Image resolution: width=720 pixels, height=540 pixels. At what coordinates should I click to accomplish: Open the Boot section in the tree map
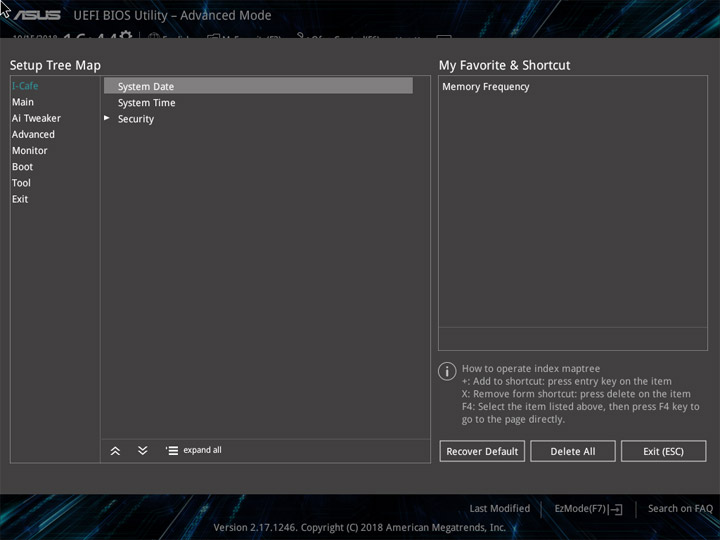(x=22, y=166)
